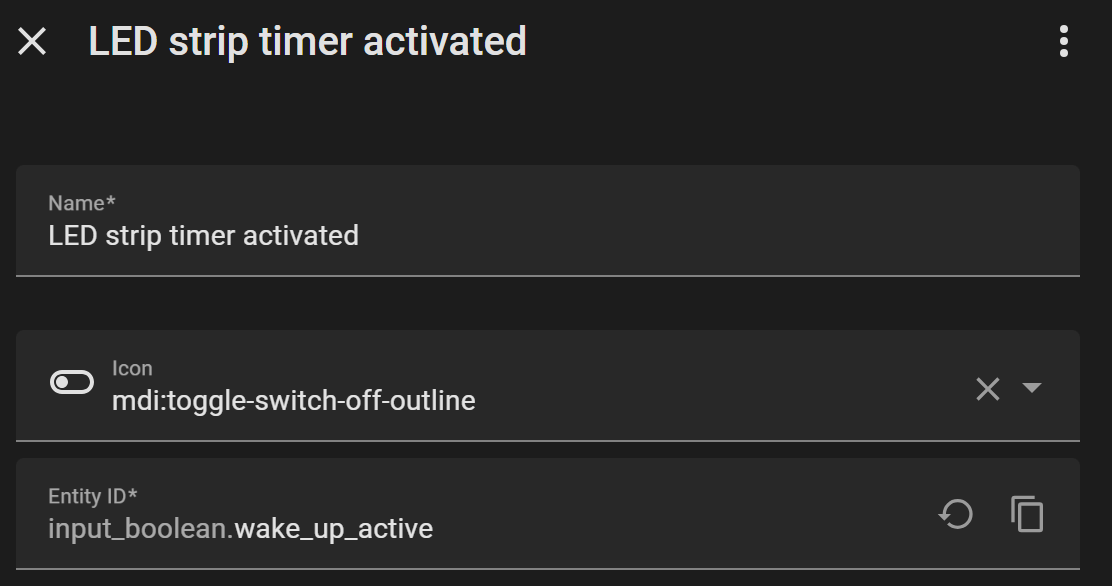Click the restore default Entity ID icon

(x=957, y=513)
